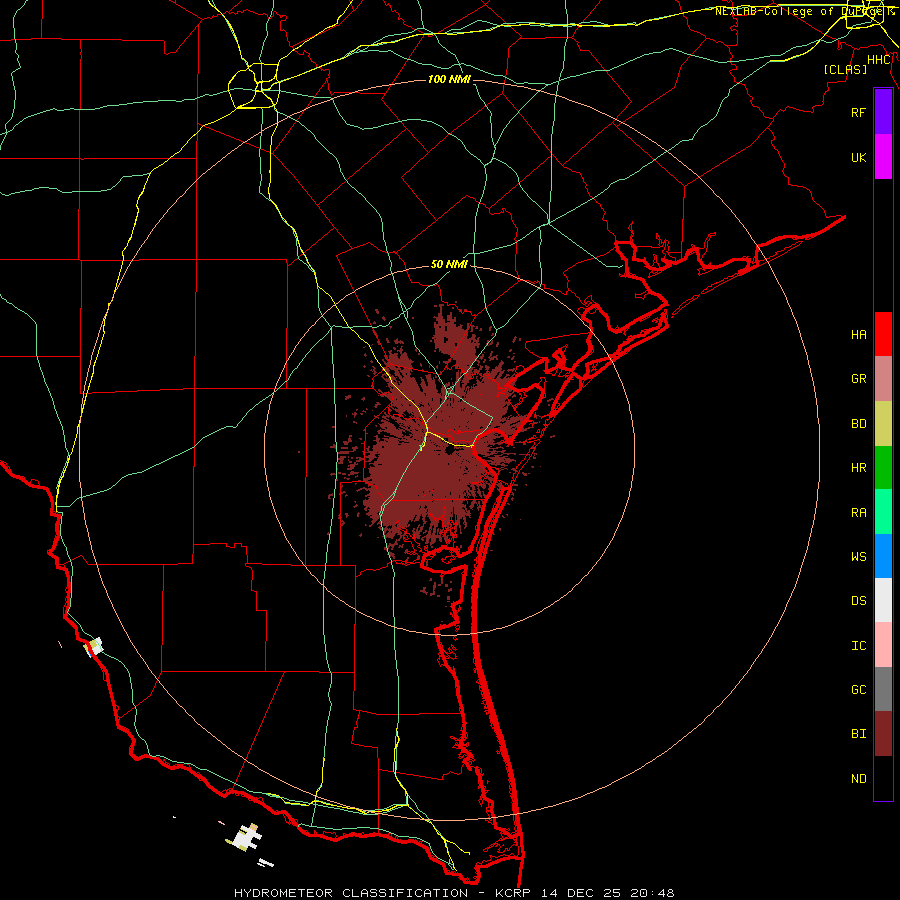The height and width of the screenshot is (900, 900).
Task: Click the [CLAS] units label
Action: 845,69
